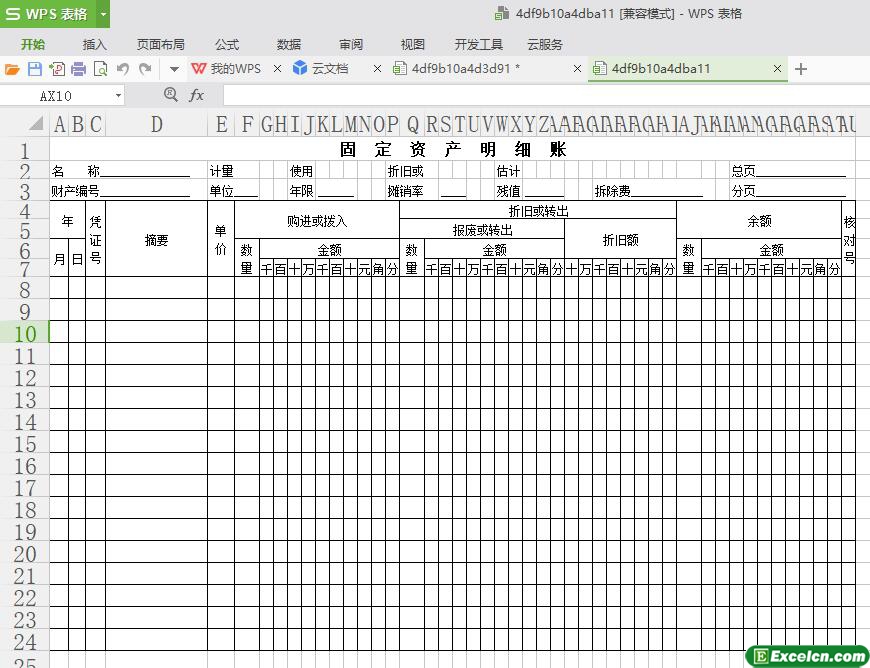870x668 pixels.
Task: Click the printer icon
Action: point(78,69)
